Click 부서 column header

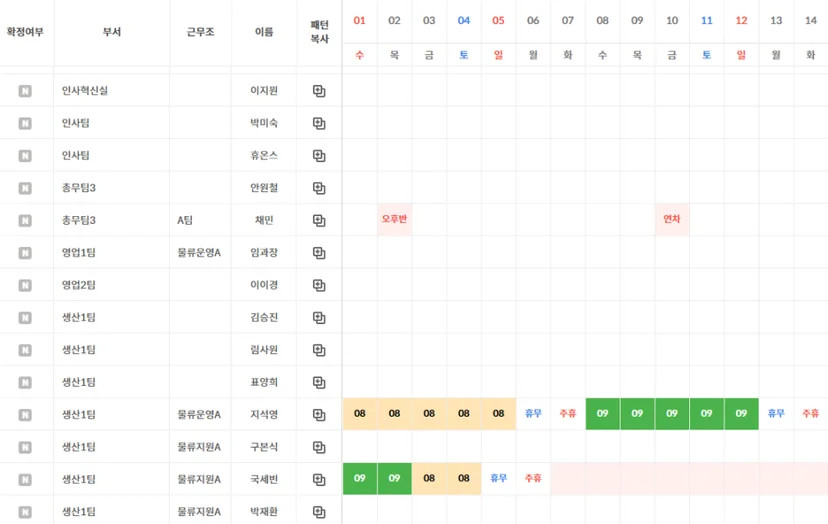112,32
